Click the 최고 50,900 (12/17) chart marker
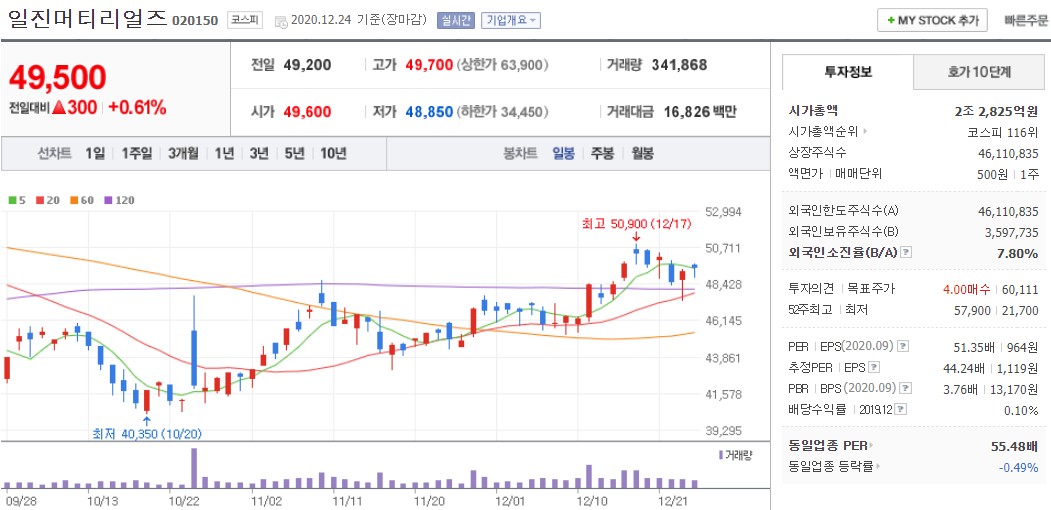 (636, 225)
